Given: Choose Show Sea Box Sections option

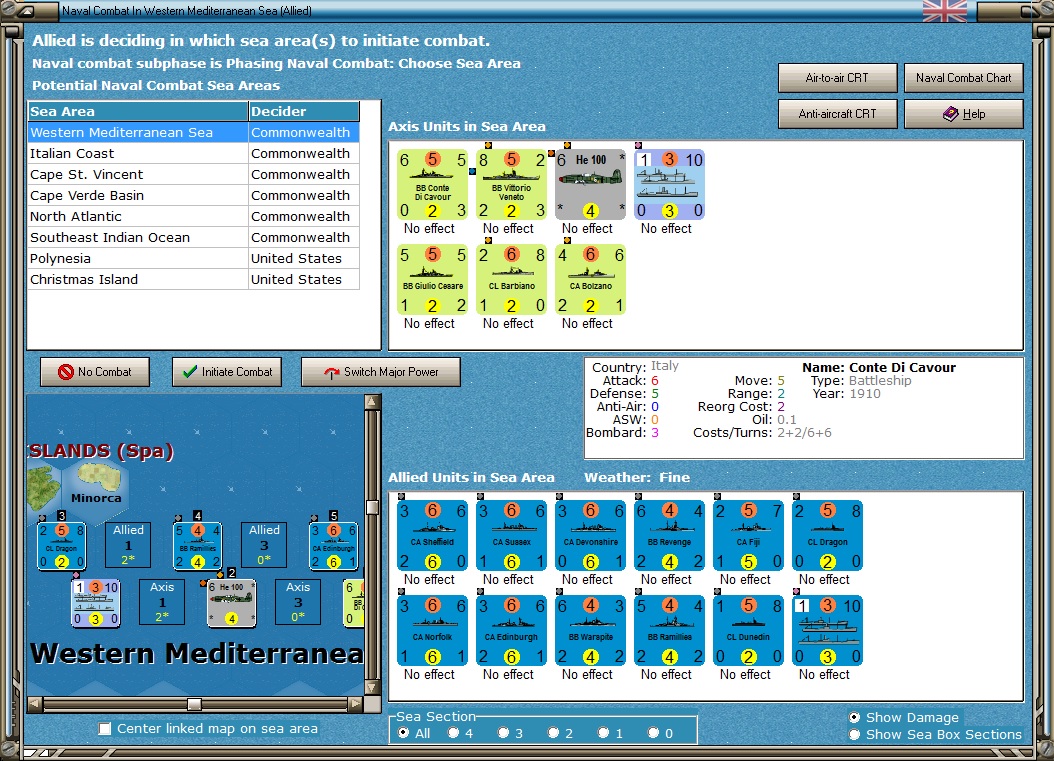Looking at the screenshot, I should tap(854, 735).
